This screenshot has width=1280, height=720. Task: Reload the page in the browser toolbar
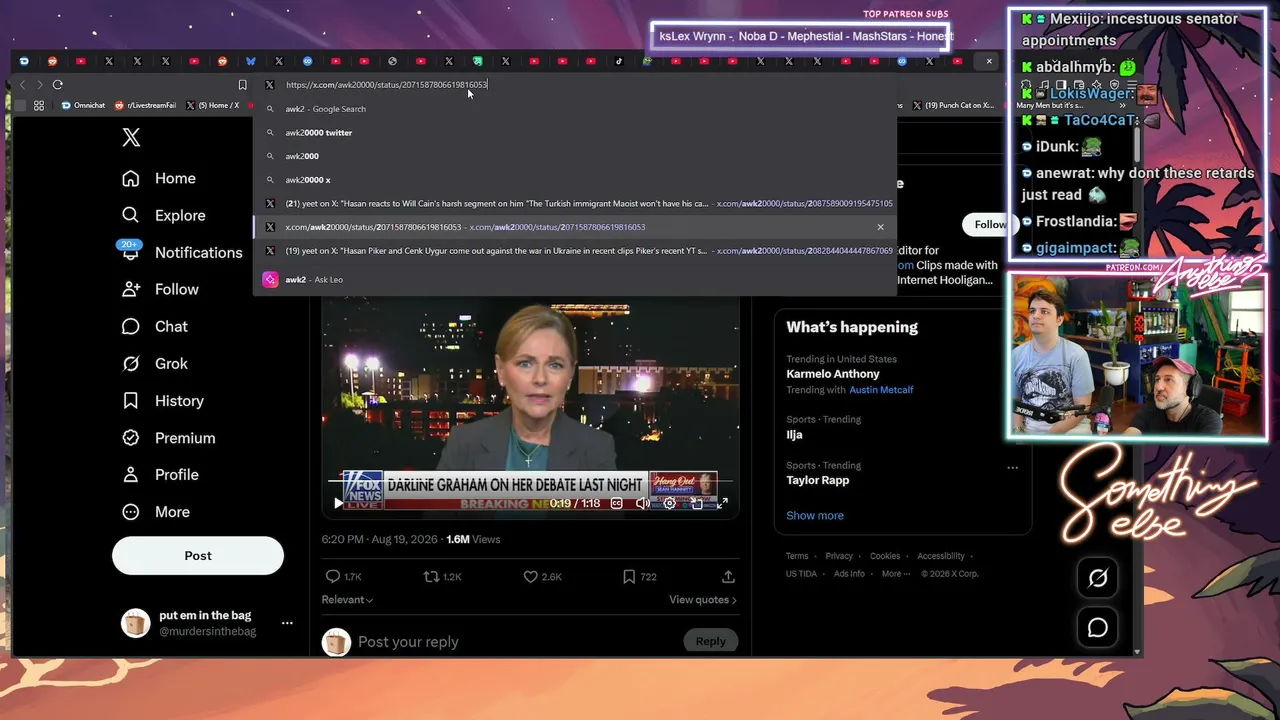[57, 85]
